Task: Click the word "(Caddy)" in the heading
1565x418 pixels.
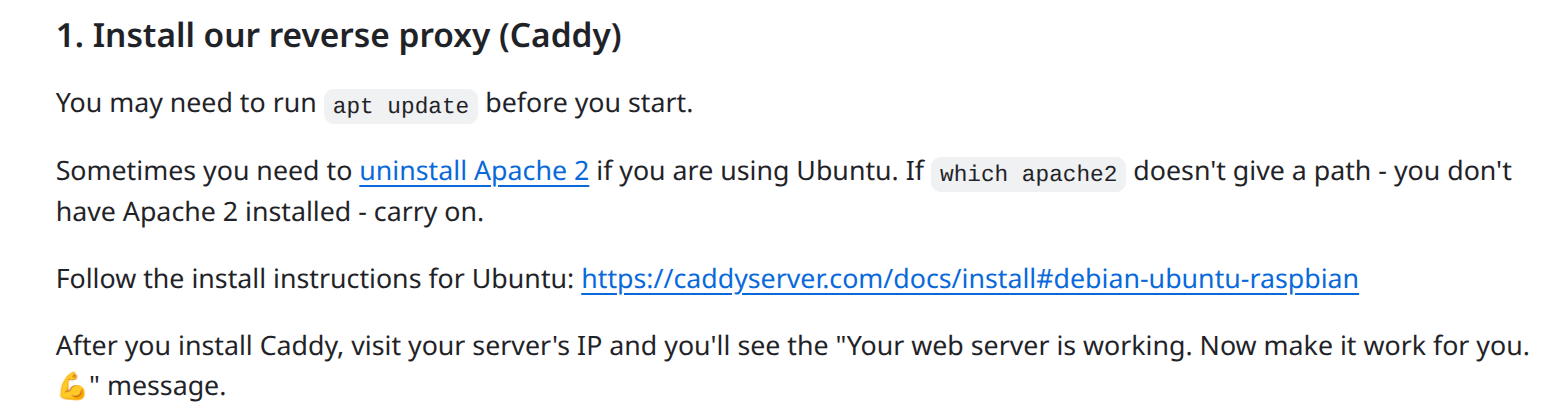Action: pyautogui.click(x=560, y=38)
